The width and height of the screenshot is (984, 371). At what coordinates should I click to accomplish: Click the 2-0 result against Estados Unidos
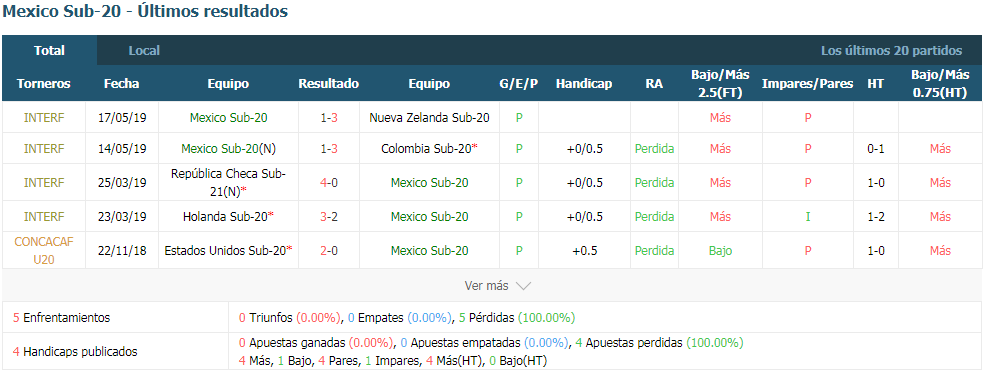(328, 250)
